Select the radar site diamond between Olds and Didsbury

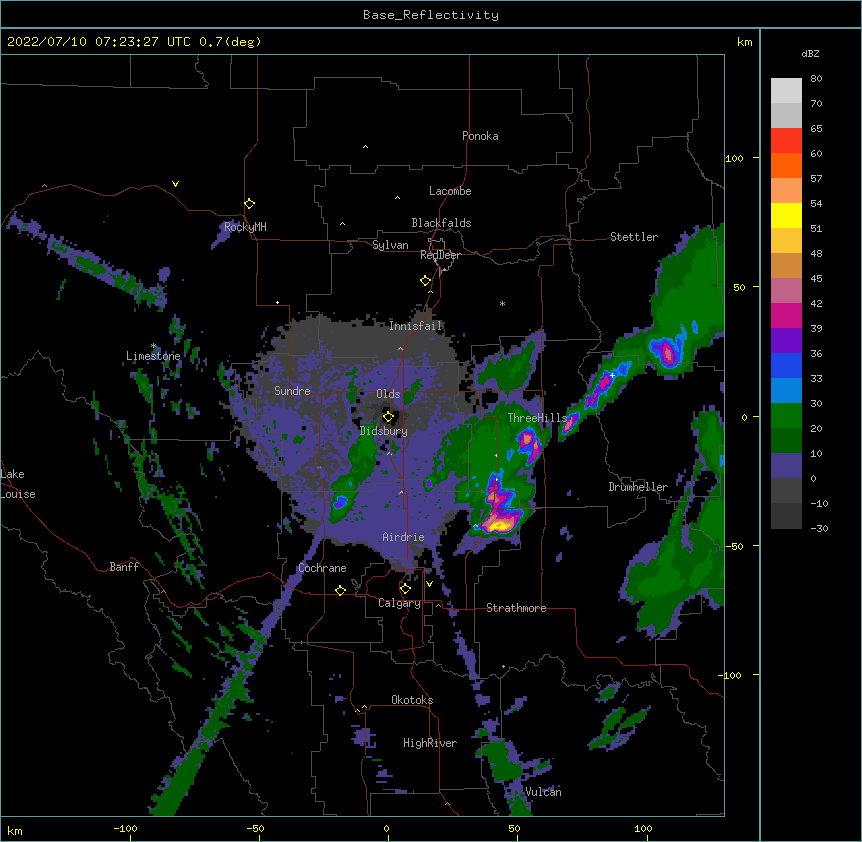(388, 417)
